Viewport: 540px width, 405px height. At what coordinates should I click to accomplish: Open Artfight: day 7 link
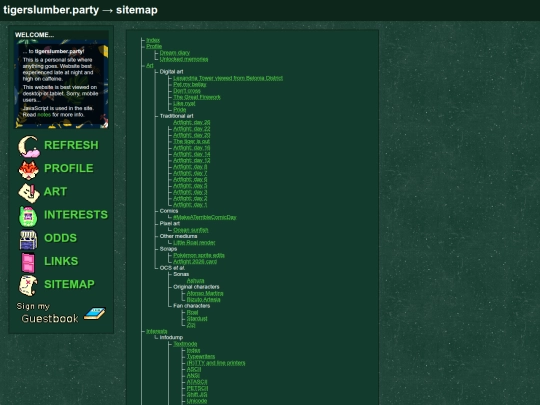click(190, 173)
